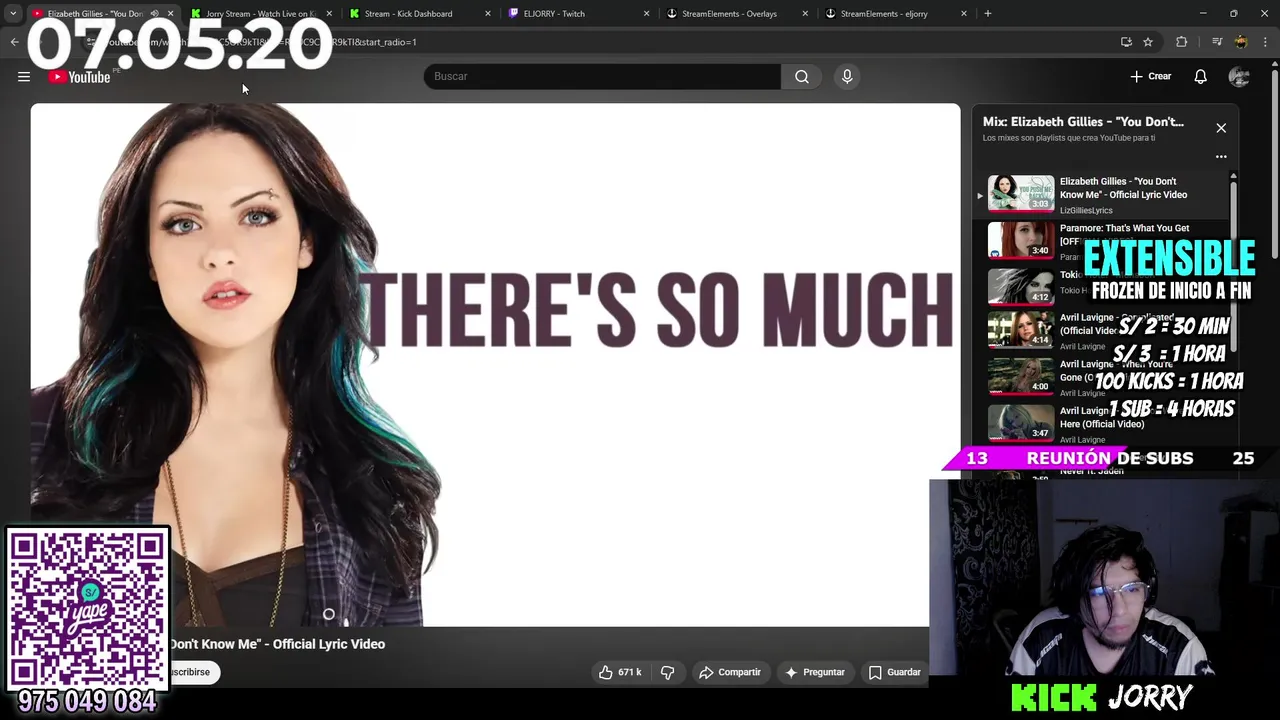Open the YouTube account avatar menu

pos(1239,76)
